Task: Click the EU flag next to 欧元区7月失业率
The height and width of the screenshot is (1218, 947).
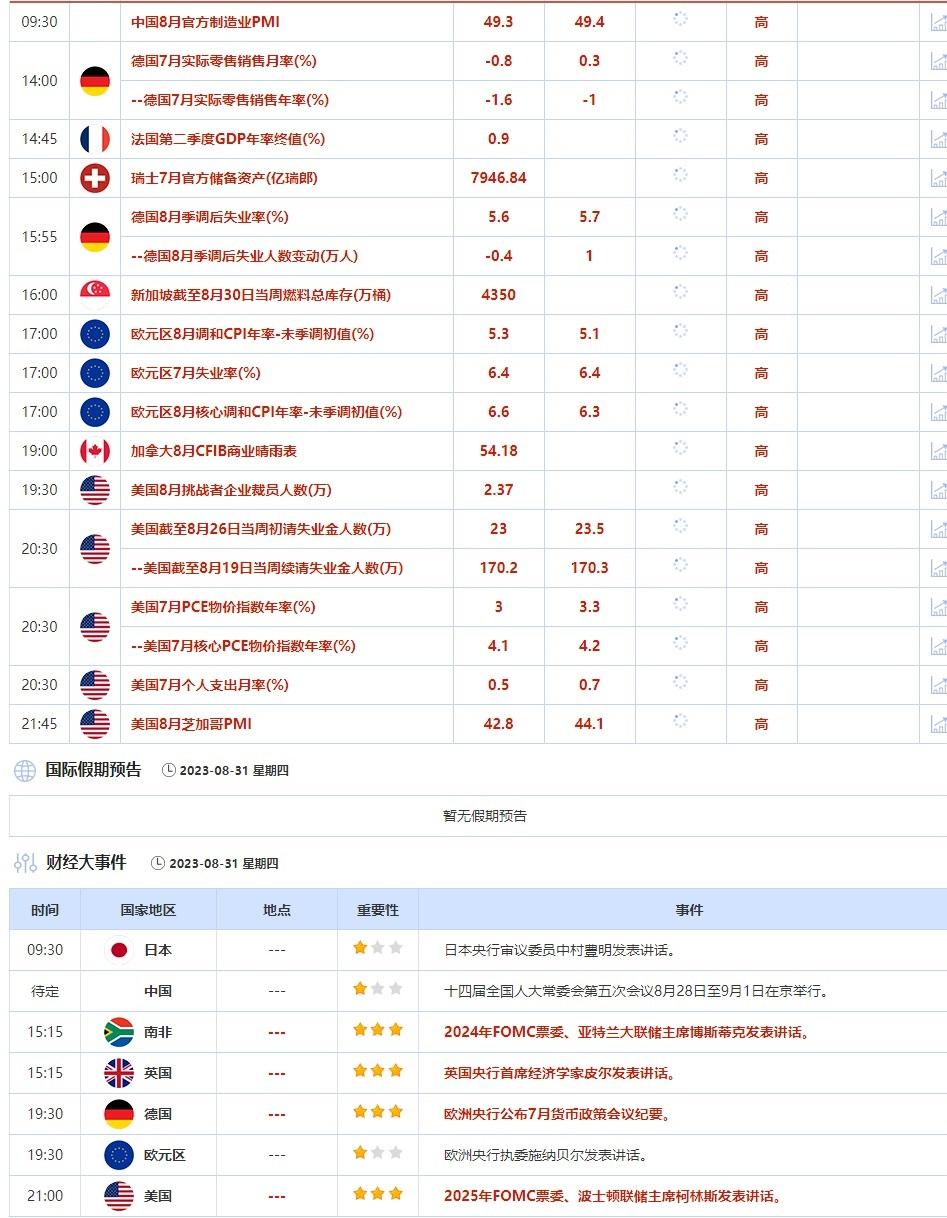Action: pos(94,372)
